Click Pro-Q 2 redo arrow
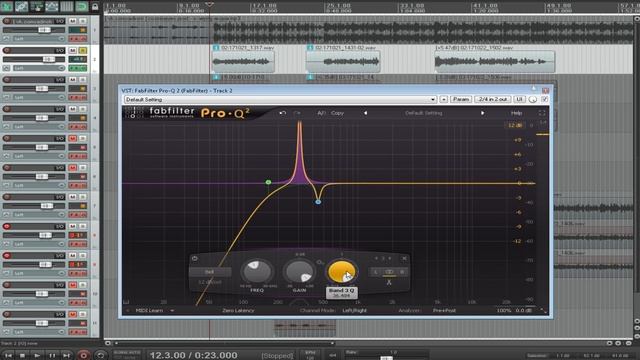This screenshot has height=360, width=640. click(x=297, y=113)
